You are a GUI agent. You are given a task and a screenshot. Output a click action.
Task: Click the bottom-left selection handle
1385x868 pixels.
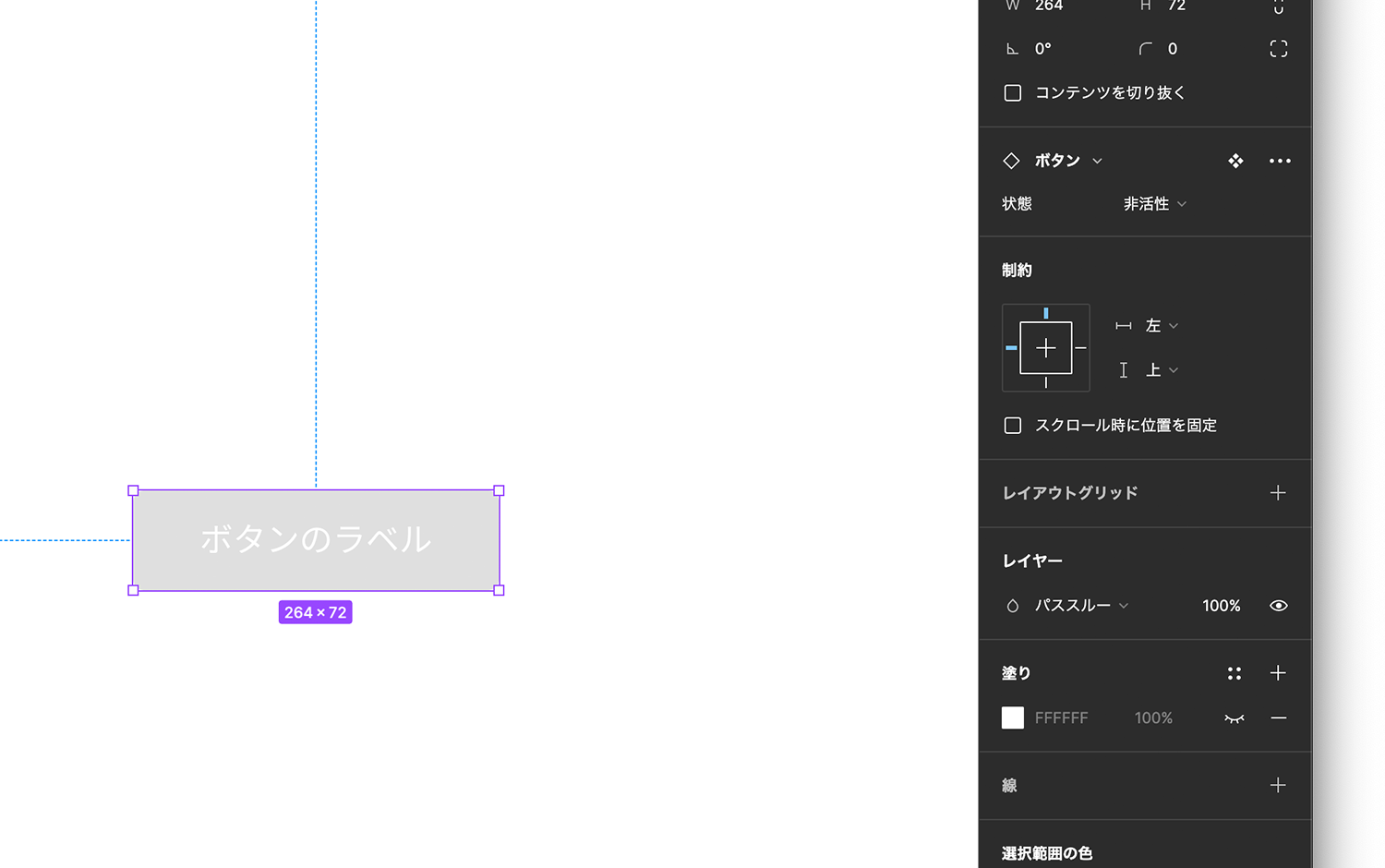133,590
